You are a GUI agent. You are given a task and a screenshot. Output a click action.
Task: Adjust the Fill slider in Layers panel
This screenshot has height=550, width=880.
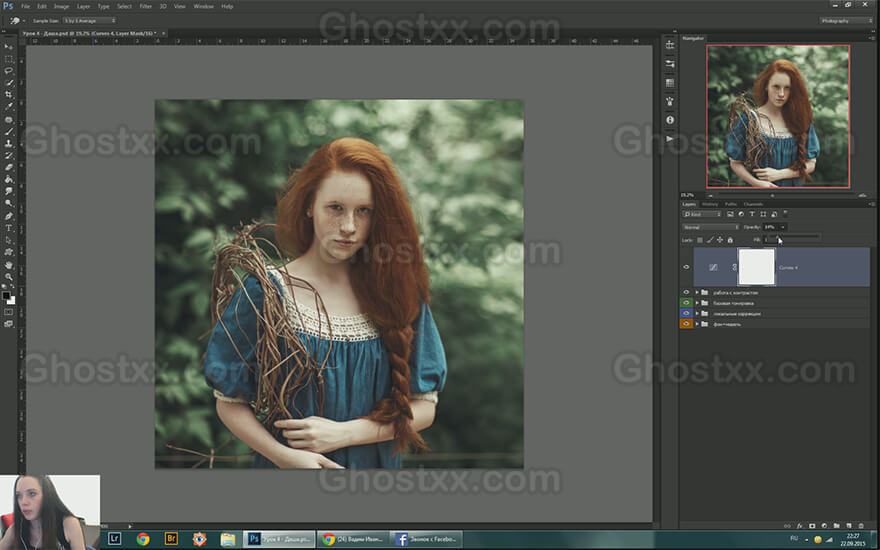pos(795,236)
